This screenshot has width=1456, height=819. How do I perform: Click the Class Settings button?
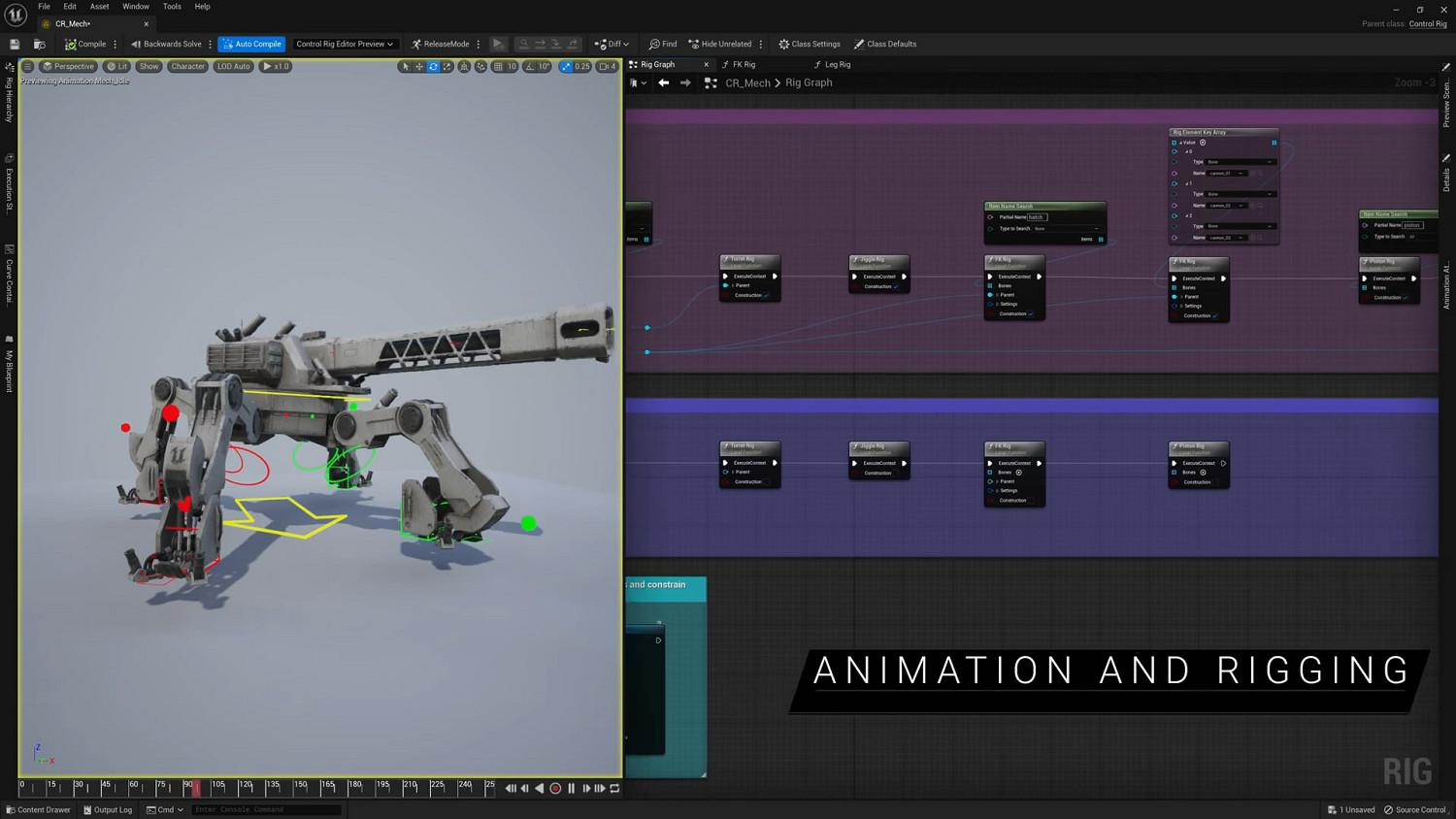(810, 44)
